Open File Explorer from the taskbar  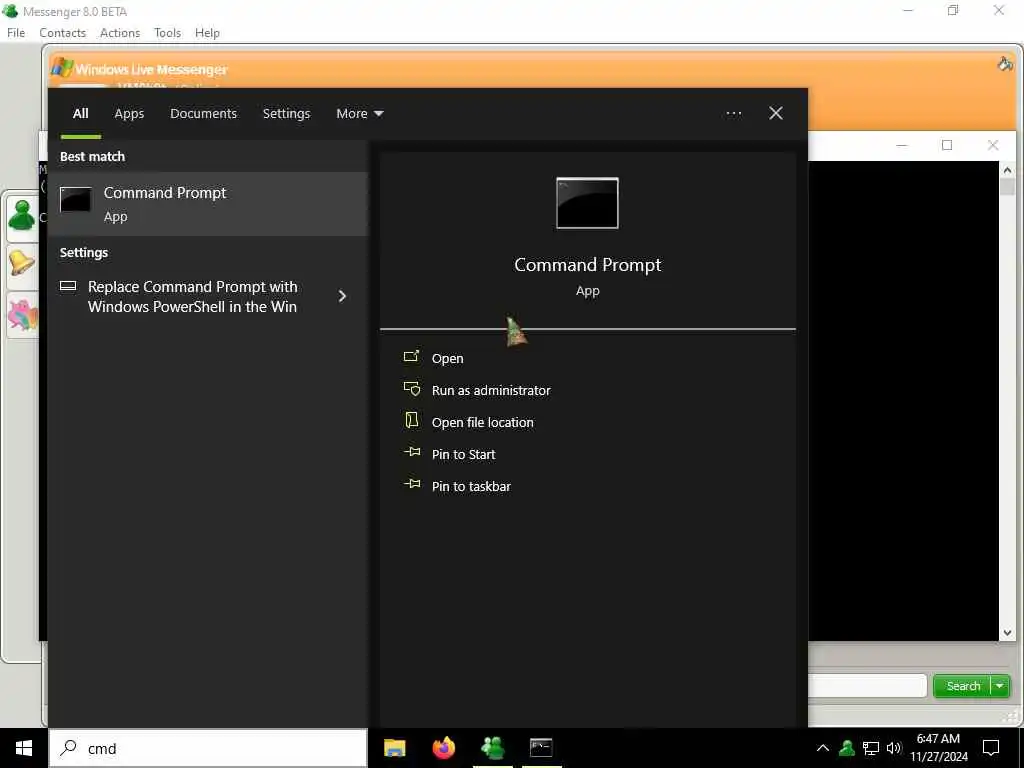[394, 748]
